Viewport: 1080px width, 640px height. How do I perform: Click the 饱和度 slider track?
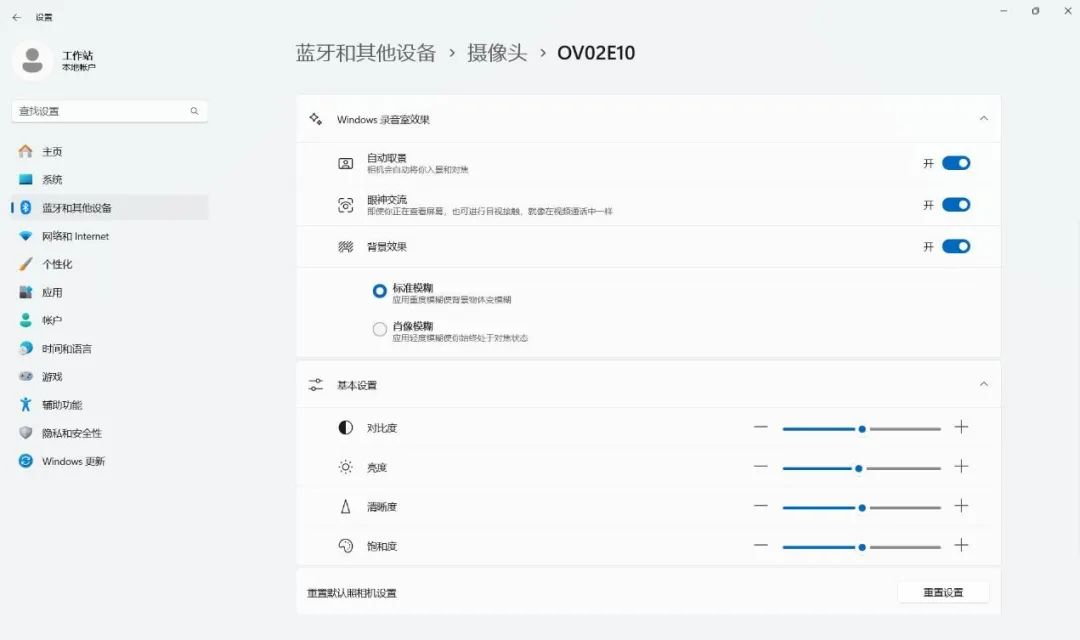click(x=862, y=547)
